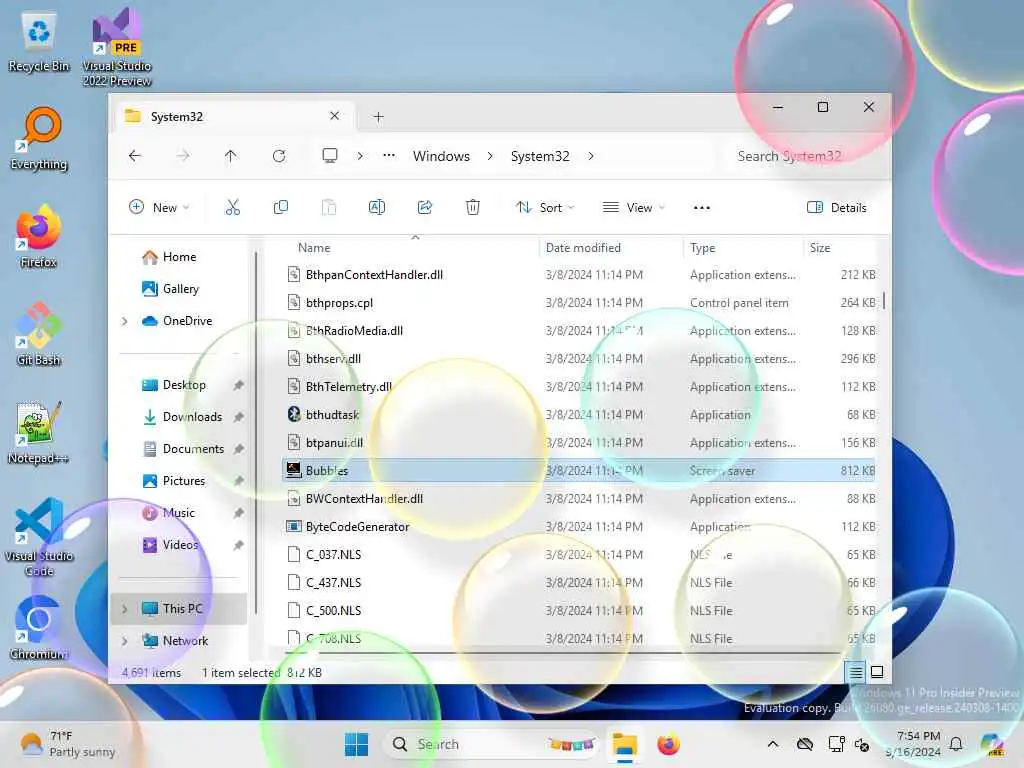Open the See more ellipsis in toolbar
The height and width of the screenshot is (768, 1024).
(x=702, y=208)
